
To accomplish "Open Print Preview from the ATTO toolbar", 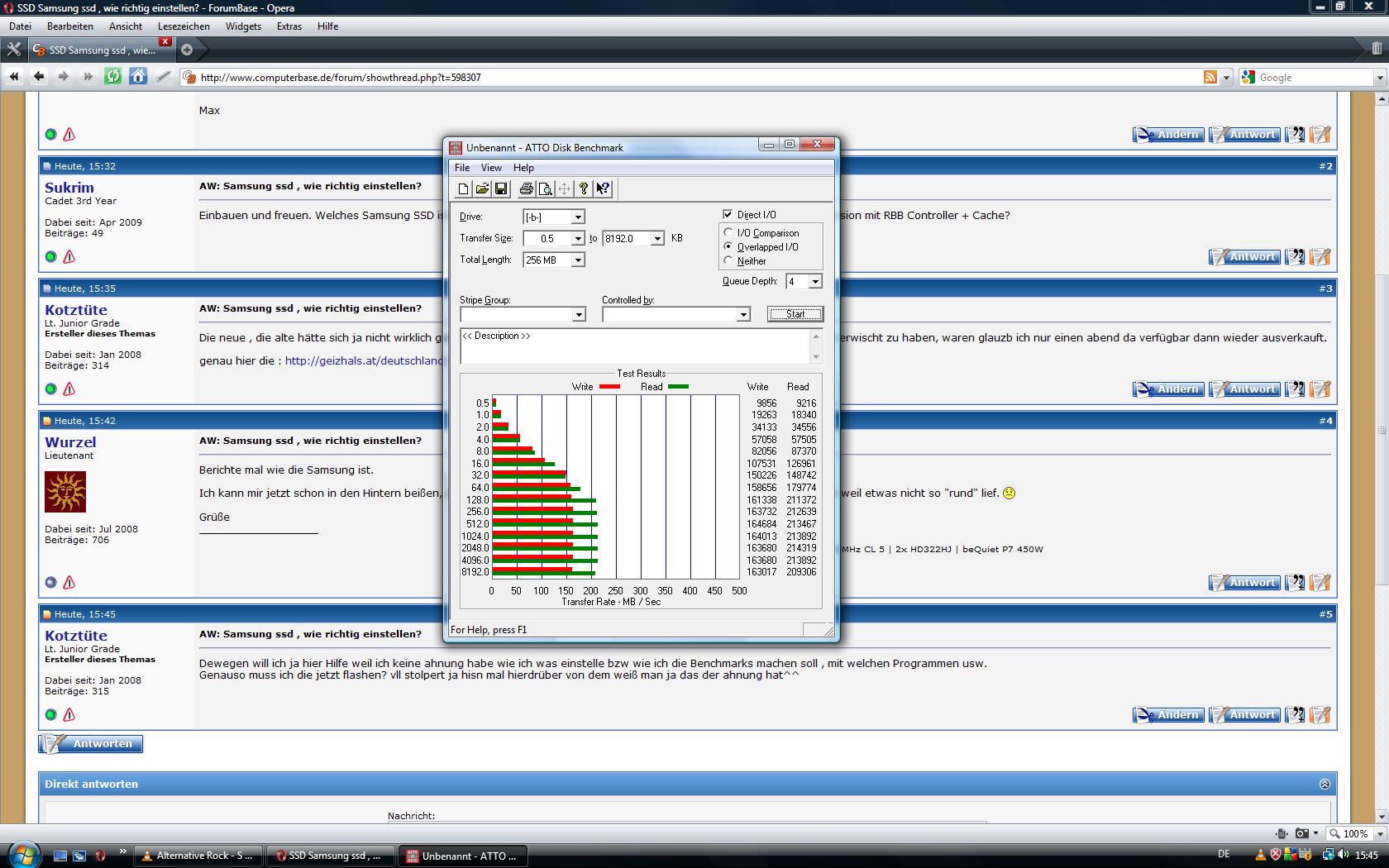I will 545,189.
